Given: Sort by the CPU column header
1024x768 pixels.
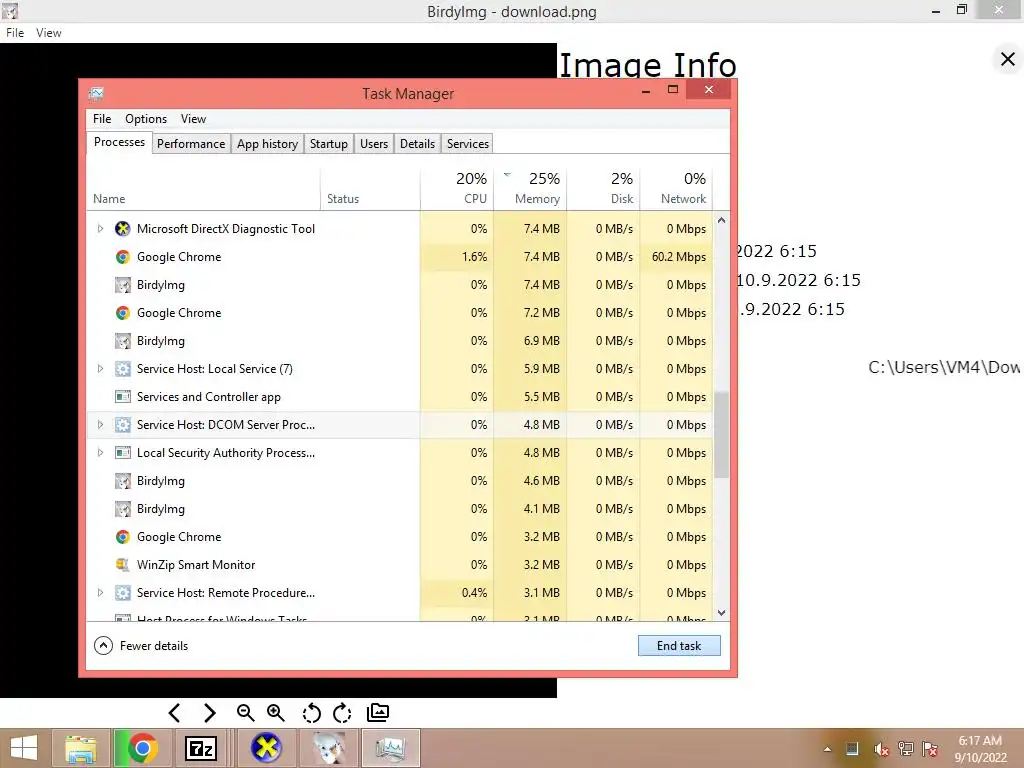Looking at the screenshot, I should tap(457, 188).
